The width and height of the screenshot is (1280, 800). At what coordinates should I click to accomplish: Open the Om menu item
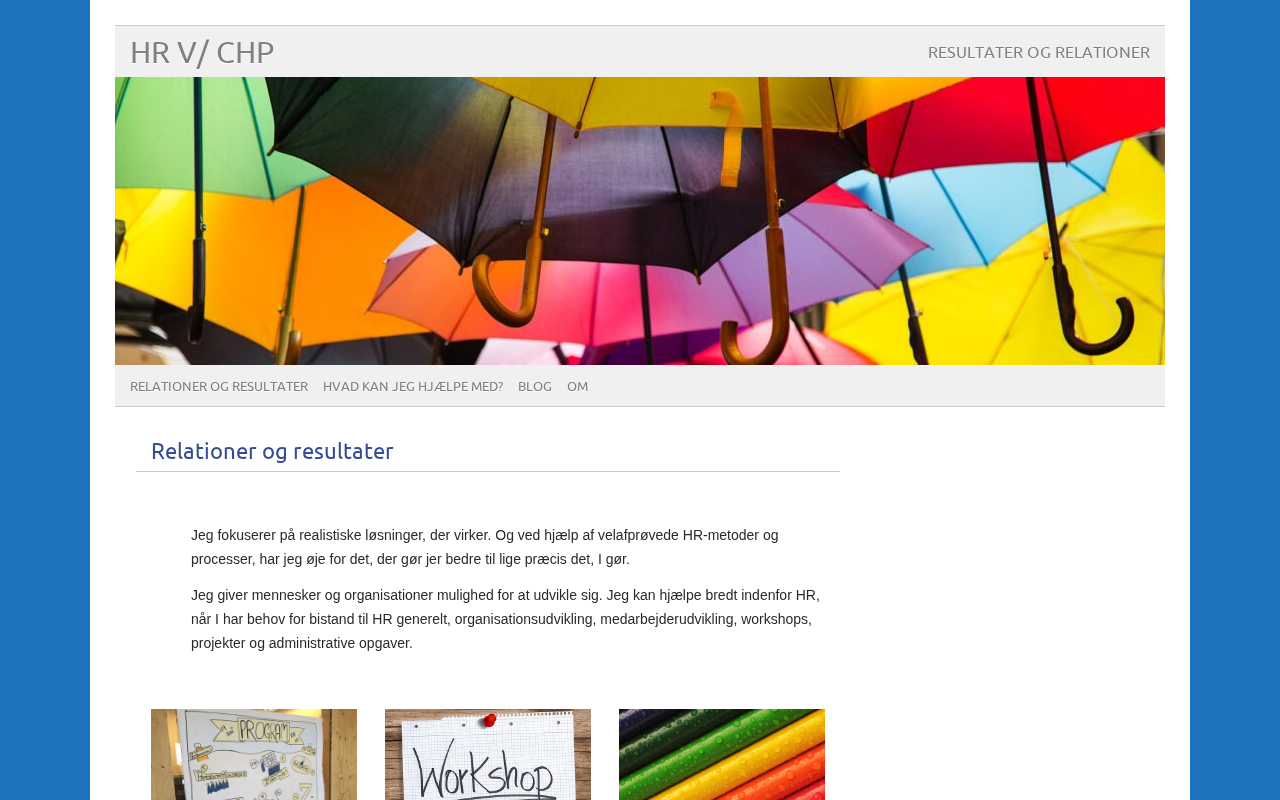pos(578,386)
